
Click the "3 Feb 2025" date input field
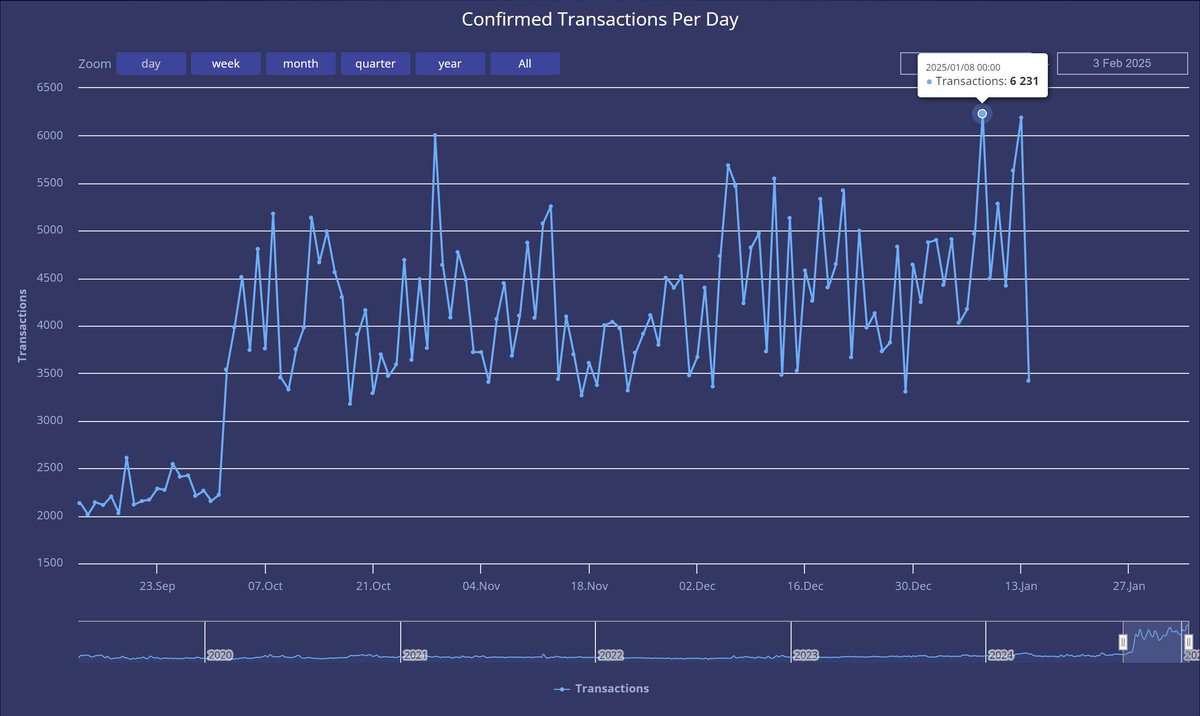1122,62
